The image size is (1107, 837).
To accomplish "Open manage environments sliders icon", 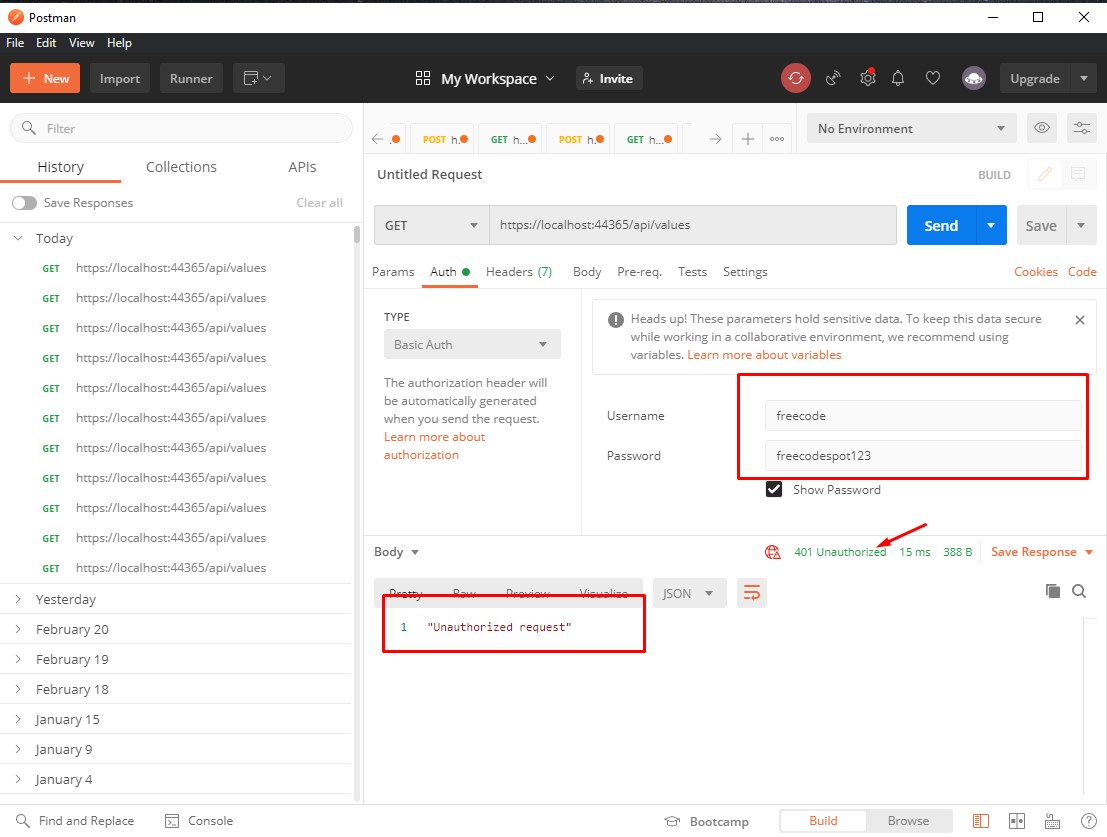I will 1081,128.
